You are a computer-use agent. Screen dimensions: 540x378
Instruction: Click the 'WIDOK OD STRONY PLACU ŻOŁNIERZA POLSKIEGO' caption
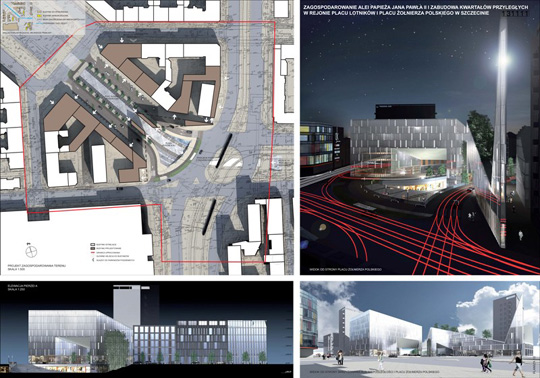pos(343,269)
